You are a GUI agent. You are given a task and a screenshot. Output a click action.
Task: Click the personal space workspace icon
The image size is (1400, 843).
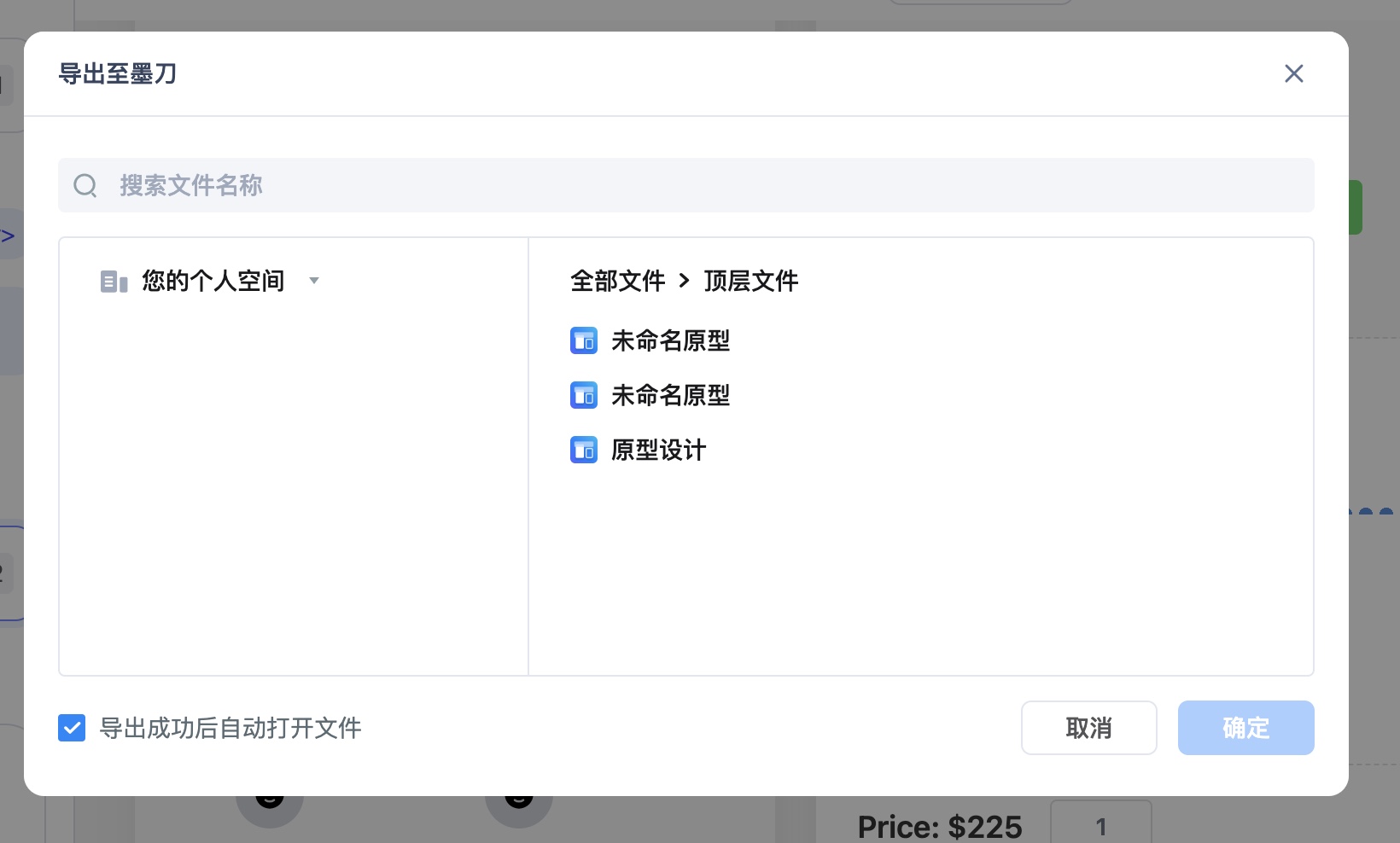(114, 281)
